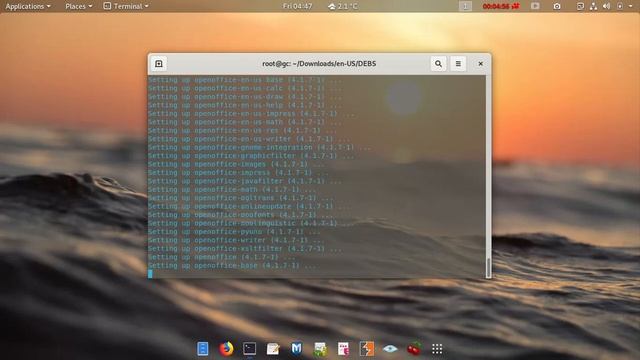Click the window list icon in system tray
This screenshot has height=360, width=640.
tap(580, 6)
